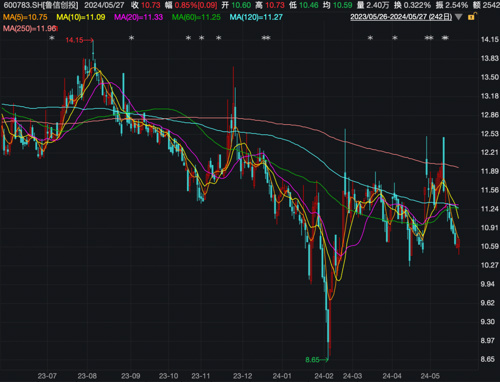
Task: Click the 10.27 price axis label
Action: [490, 265]
